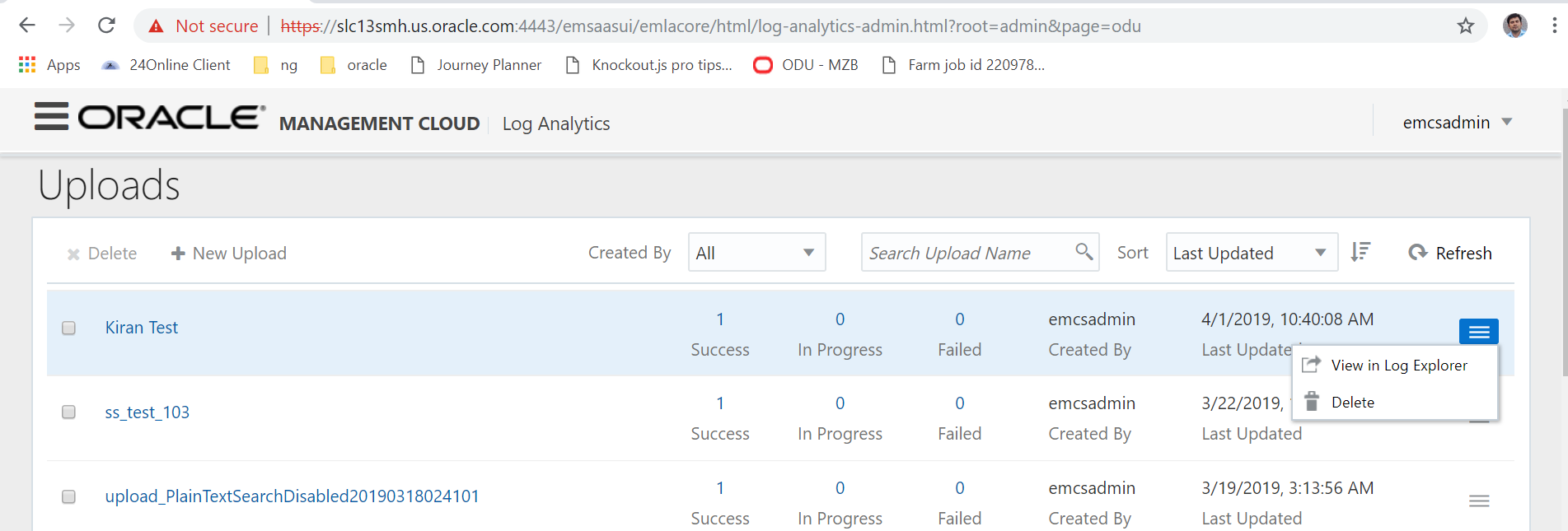The width and height of the screenshot is (1568, 531).
Task: Click the sort order direction icon
Action: click(1360, 252)
